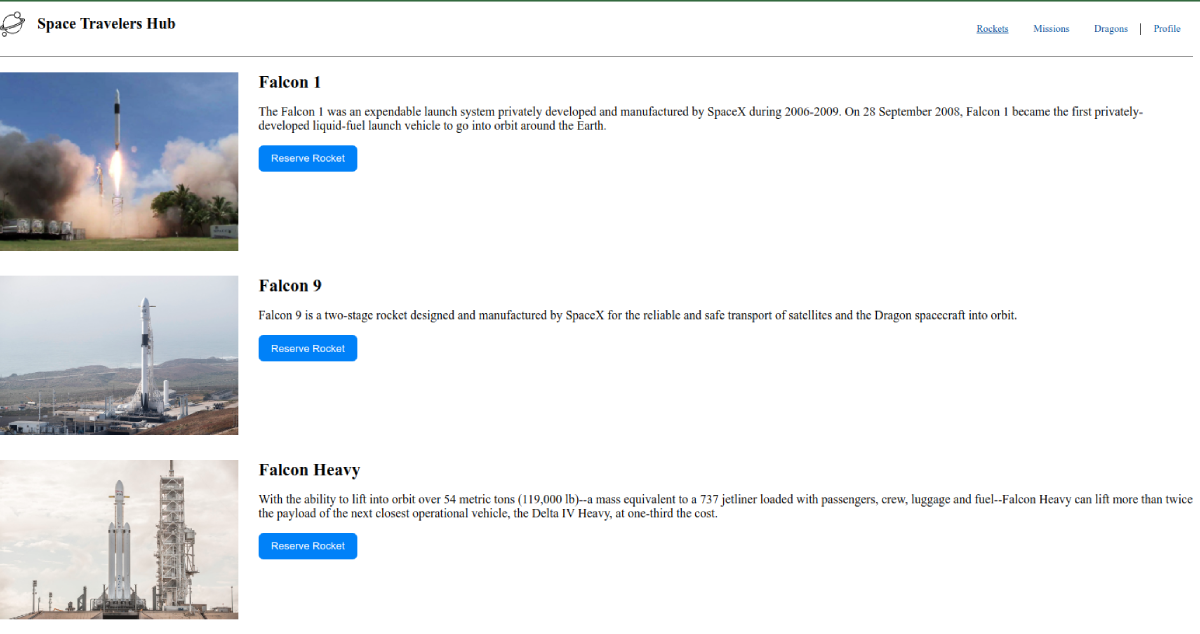
Task: Click the Space Travelers Hub title
Action: (x=106, y=24)
